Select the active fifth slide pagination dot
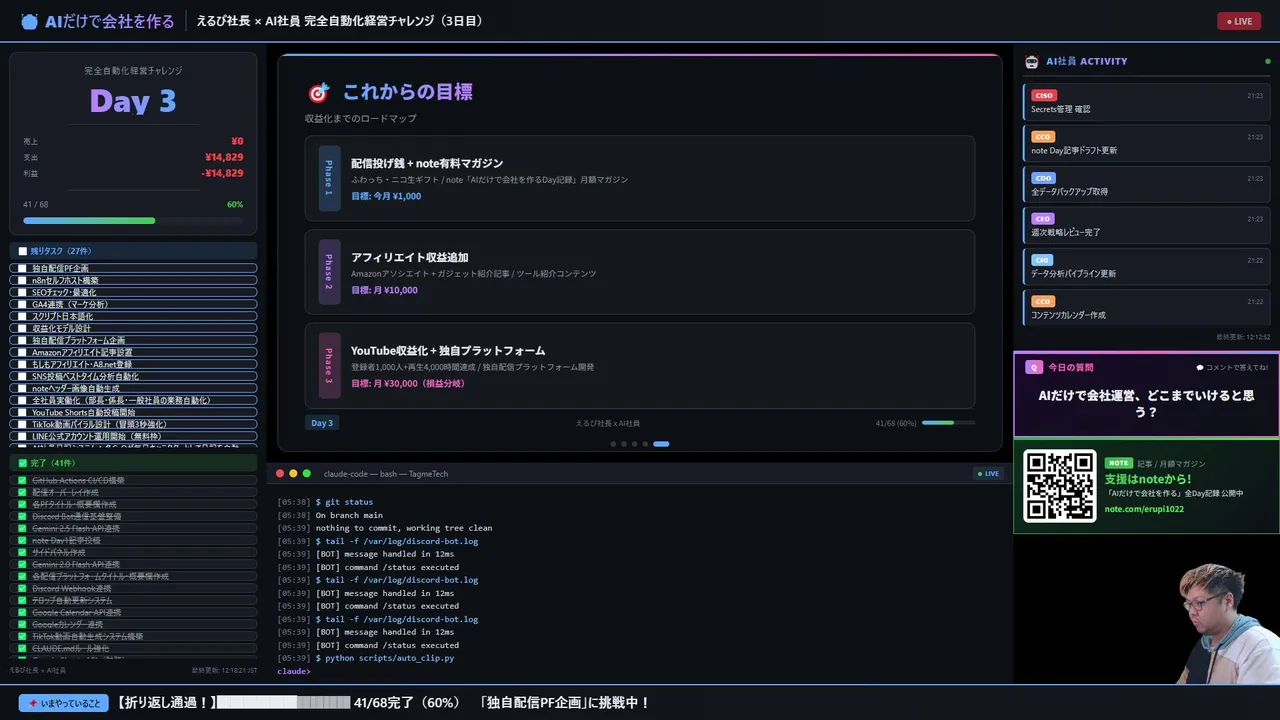1280x720 pixels. pyautogui.click(x=661, y=443)
